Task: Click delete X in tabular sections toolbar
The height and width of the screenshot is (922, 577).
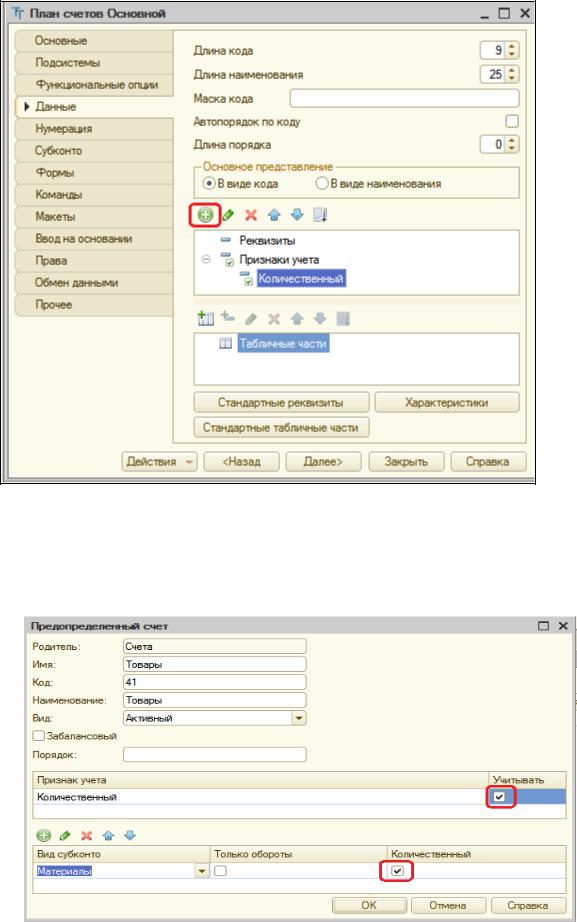Action: (x=274, y=319)
